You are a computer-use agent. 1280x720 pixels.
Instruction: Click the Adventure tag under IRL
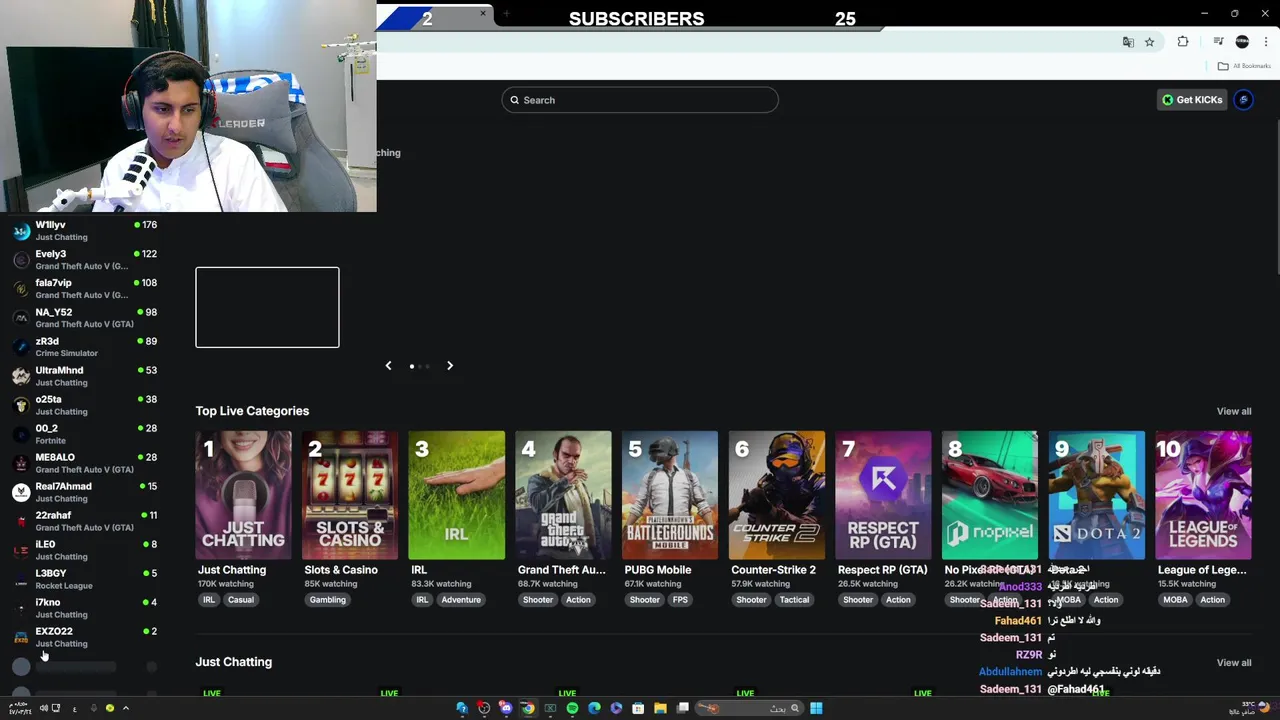click(x=461, y=600)
